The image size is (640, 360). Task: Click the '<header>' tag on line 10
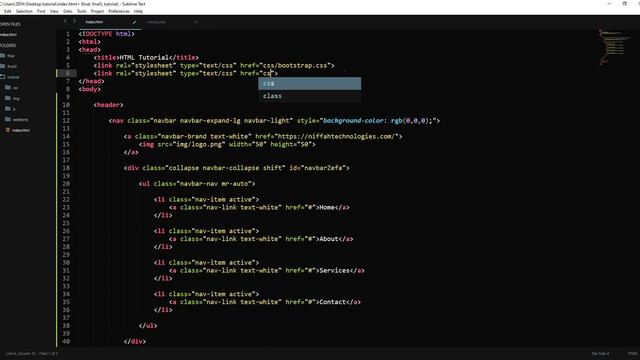pyautogui.click(x=108, y=105)
